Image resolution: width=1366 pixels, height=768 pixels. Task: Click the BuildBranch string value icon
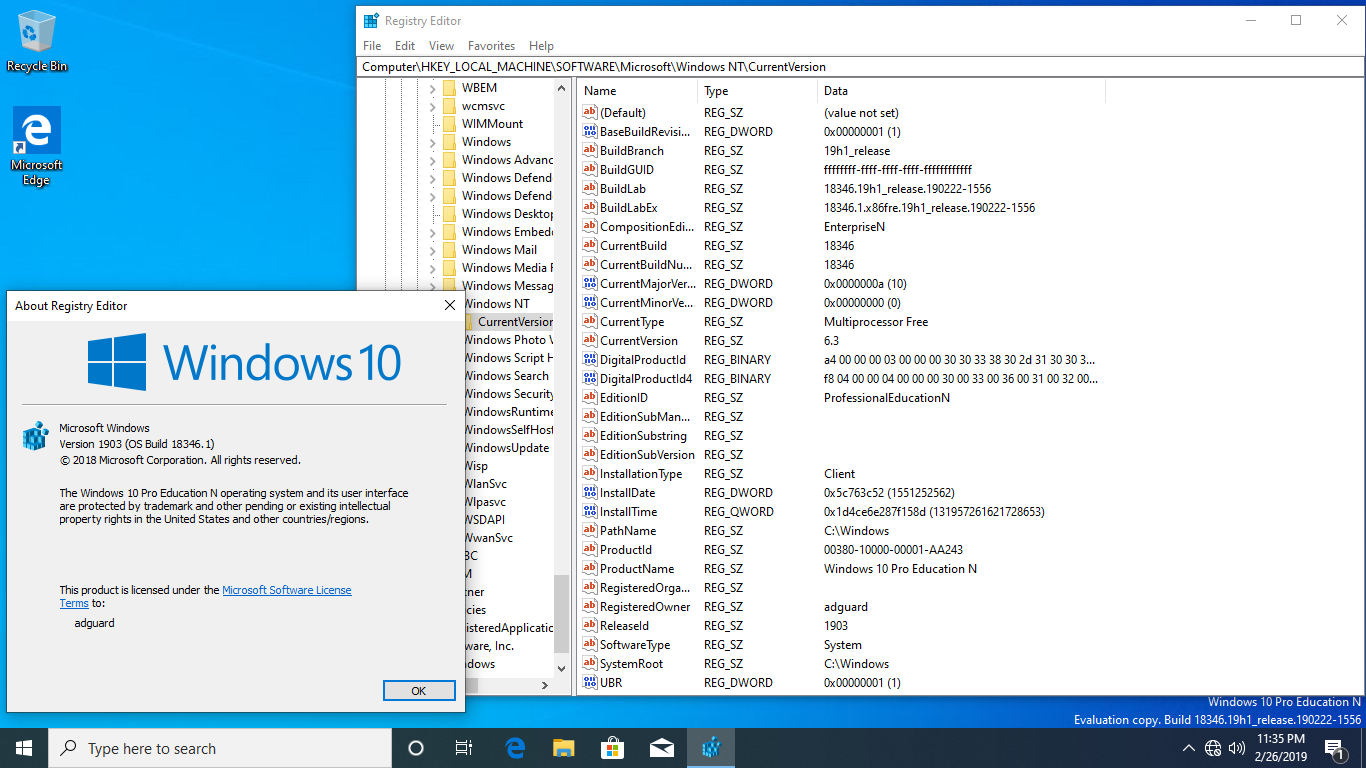[x=589, y=151]
